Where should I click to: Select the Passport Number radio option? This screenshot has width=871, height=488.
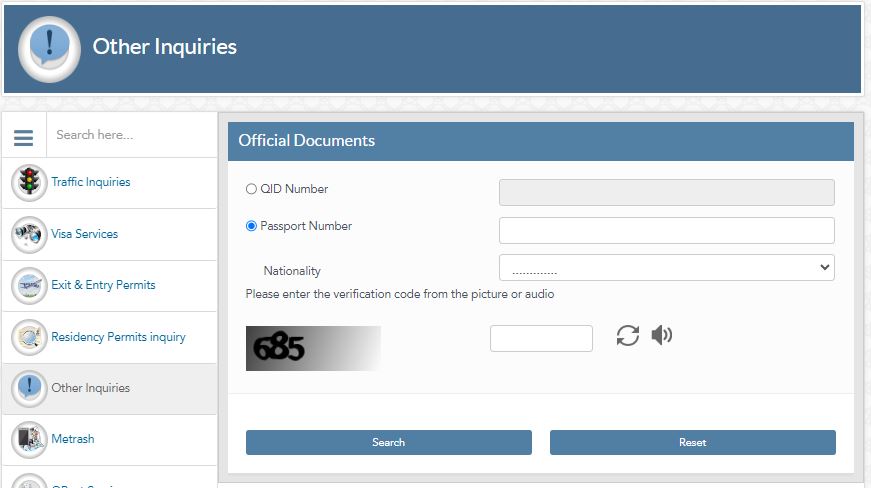point(251,226)
